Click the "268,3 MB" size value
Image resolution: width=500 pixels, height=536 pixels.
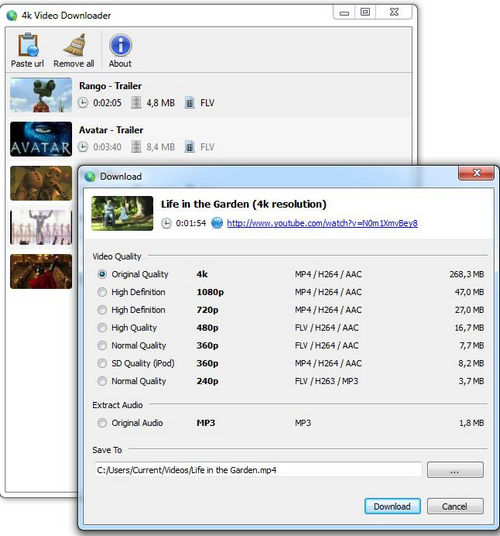(467, 274)
